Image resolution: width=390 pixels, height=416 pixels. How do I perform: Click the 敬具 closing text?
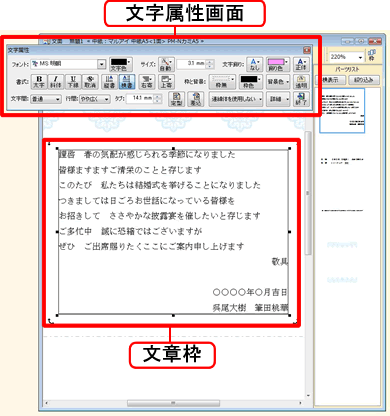pos(280,262)
